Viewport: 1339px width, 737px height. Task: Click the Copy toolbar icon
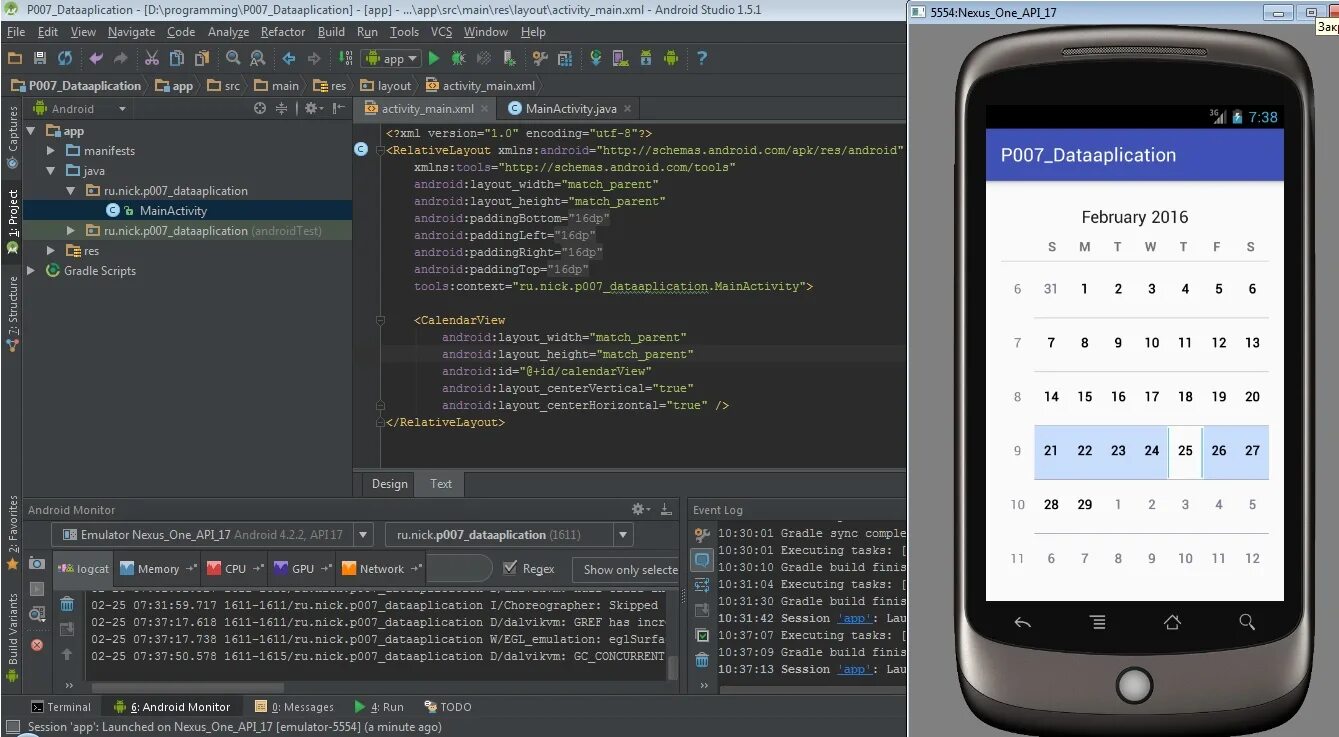177,59
